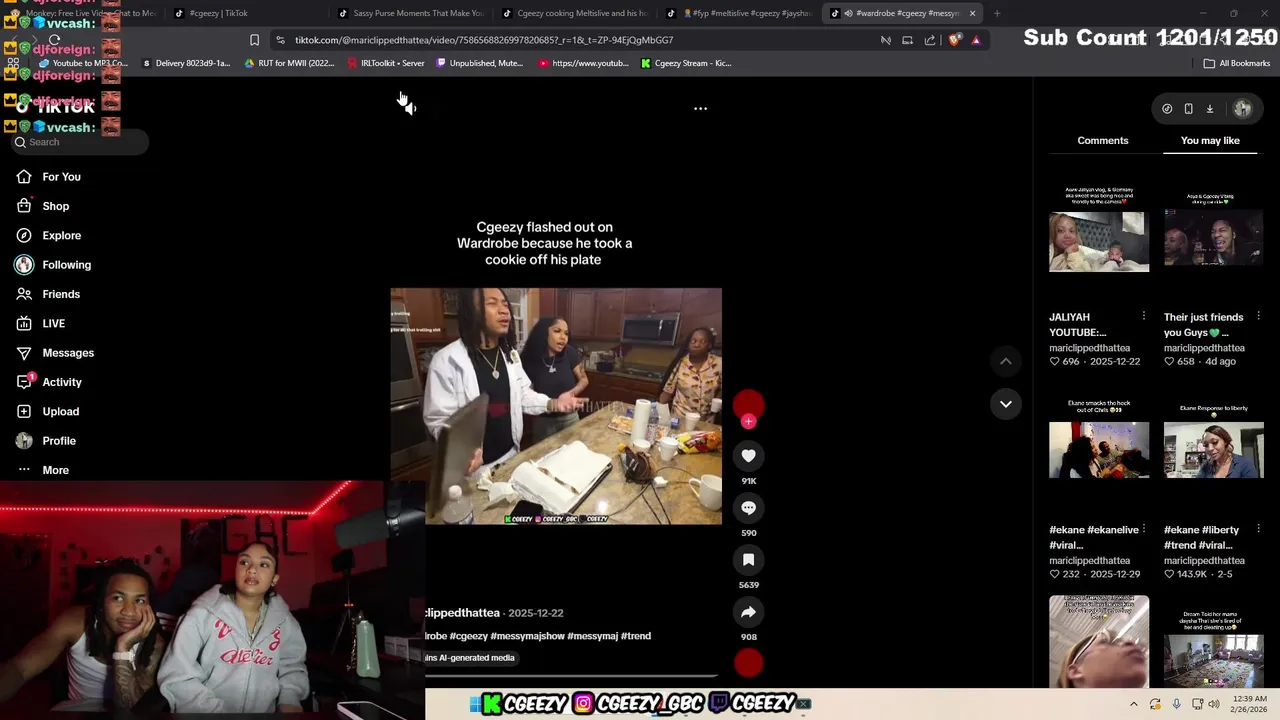This screenshot has height=720, width=1280.
Task: Open comments via the speech bubble icon
Action: pyautogui.click(x=748, y=508)
